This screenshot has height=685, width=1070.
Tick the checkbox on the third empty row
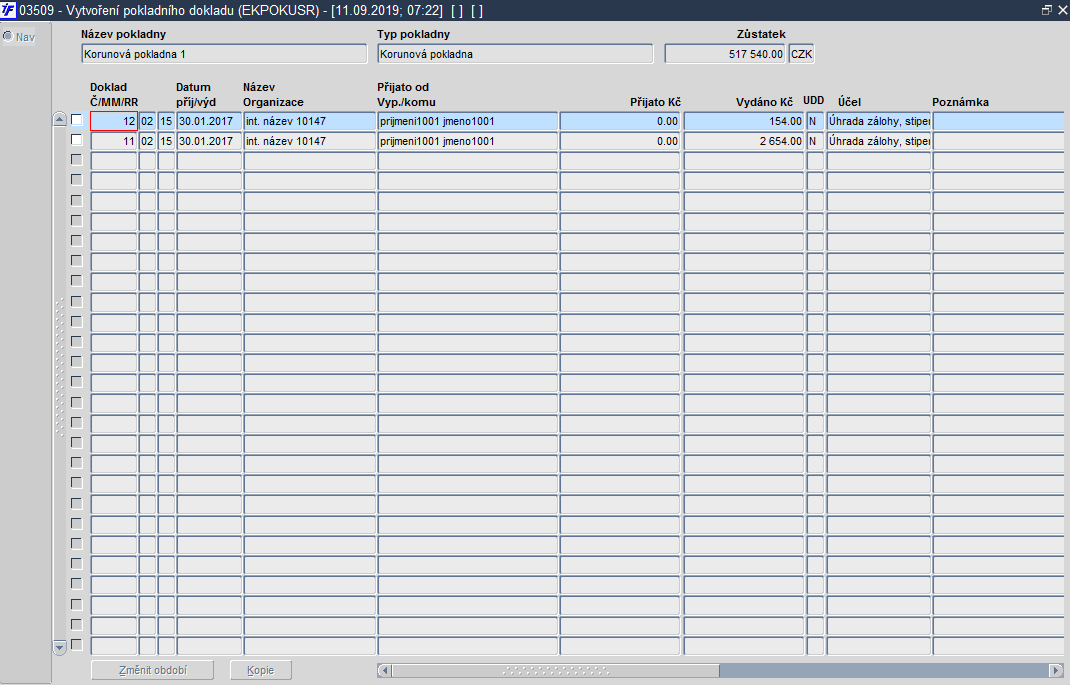coord(76,201)
